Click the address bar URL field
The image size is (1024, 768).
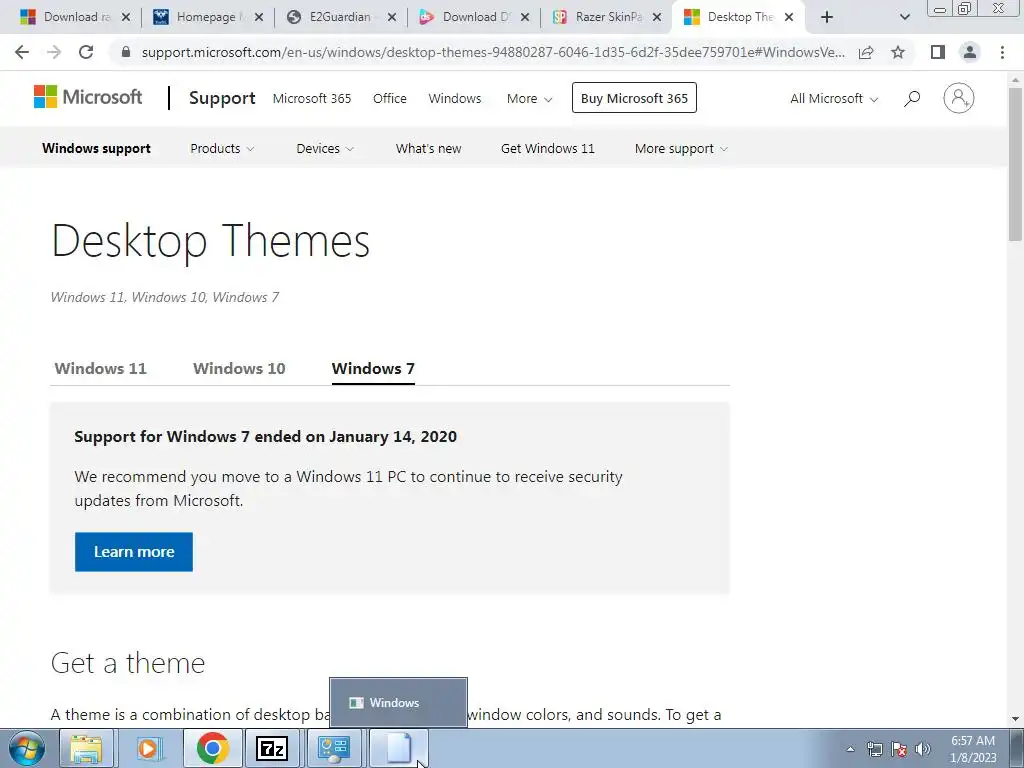493,52
